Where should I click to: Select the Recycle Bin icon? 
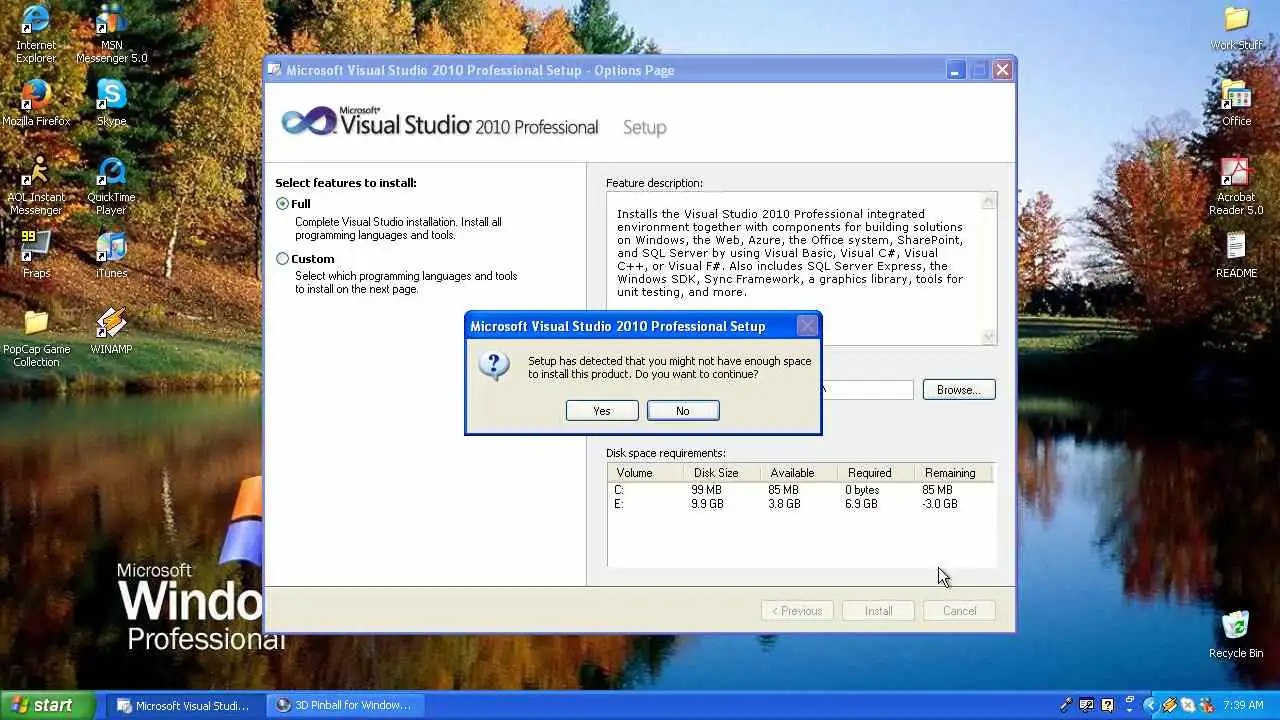[1236, 634]
